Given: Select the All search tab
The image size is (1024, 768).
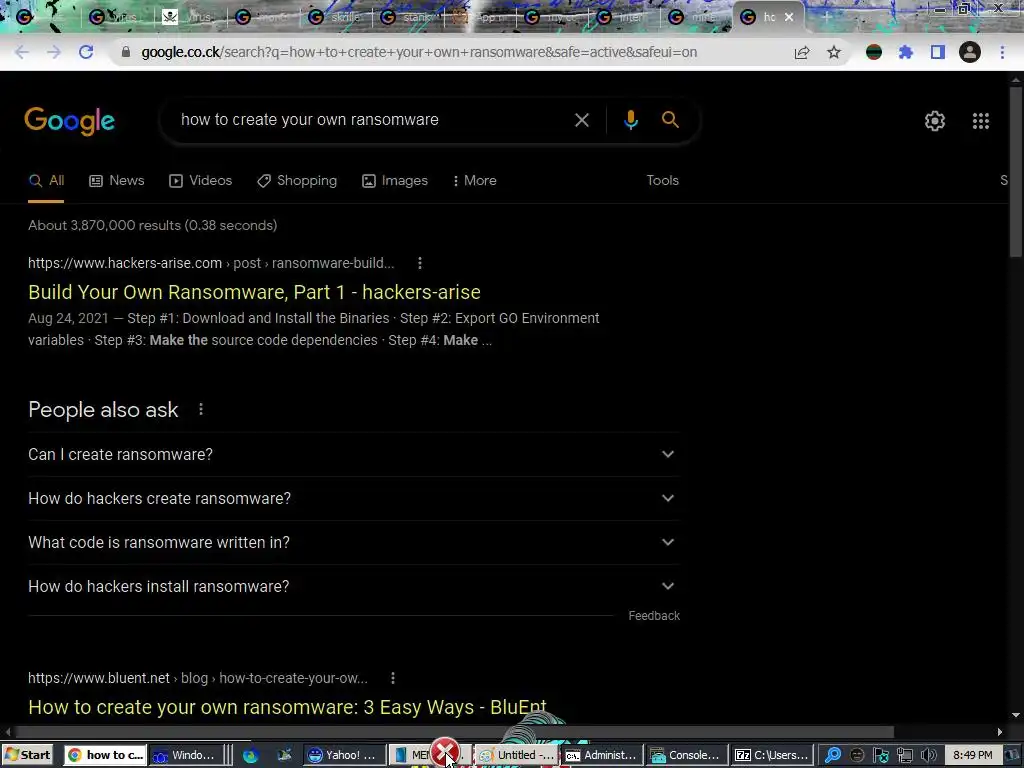Looking at the screenshot, I should coord(46,181).
